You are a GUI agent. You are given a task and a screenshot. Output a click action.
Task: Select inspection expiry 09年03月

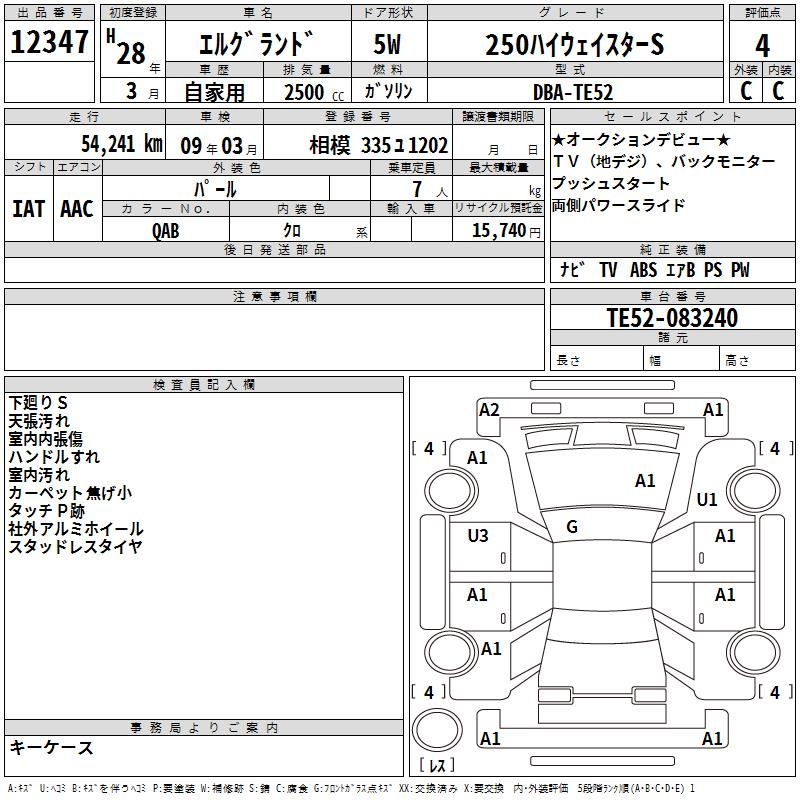point(219,146)
